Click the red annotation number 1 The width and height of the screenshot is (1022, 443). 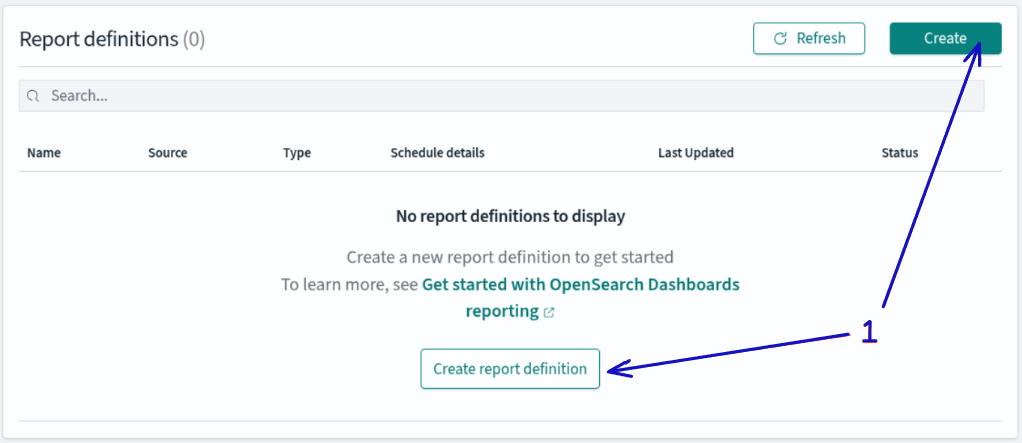pyautogui.click(x=869, y=331)
